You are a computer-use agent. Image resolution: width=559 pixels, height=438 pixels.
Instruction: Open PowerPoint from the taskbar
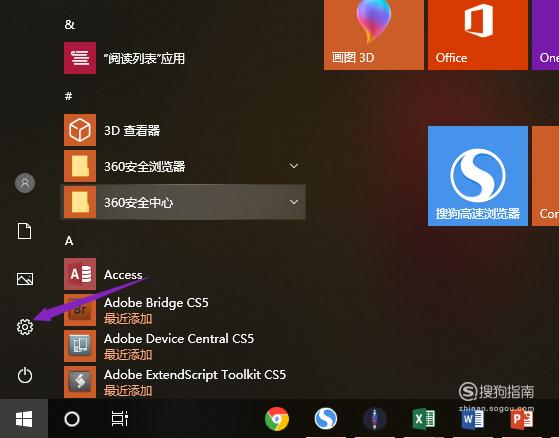pyautogui.click(x=522, y=419)
